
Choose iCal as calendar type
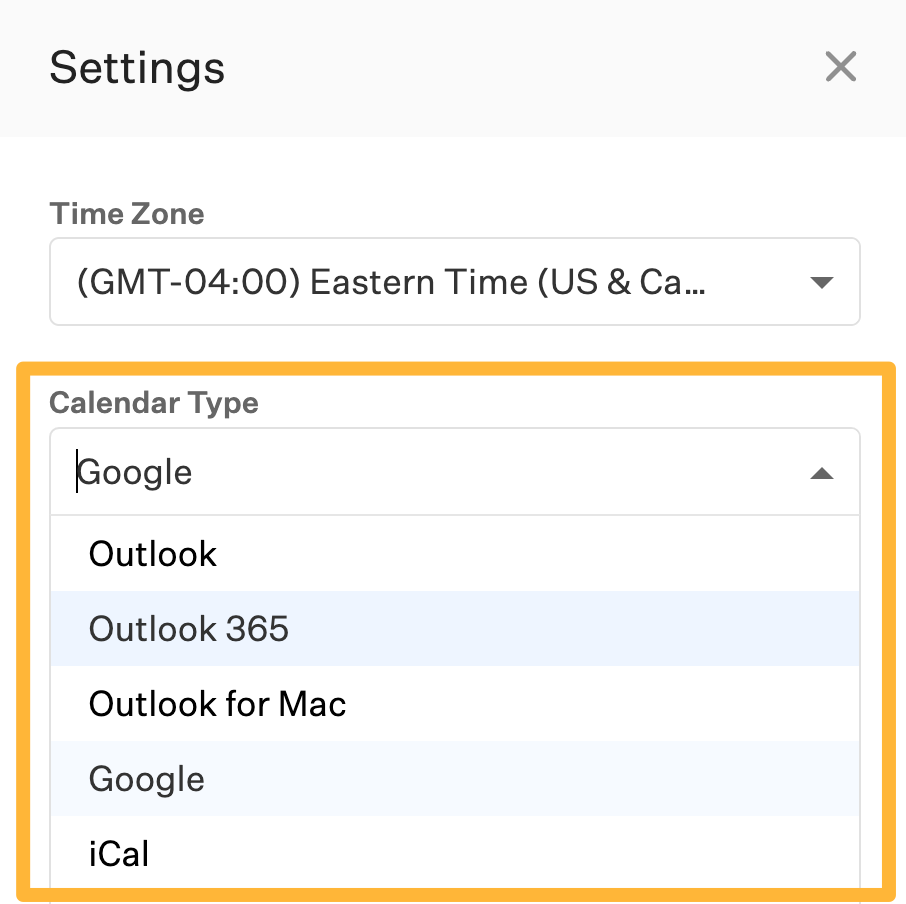coord(119,853)
